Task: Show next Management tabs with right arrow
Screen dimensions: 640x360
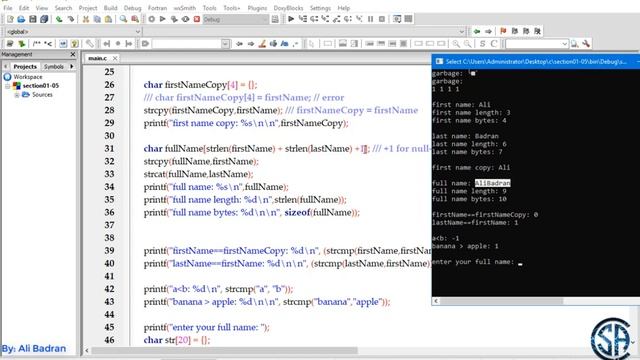Action: (72, 66)
